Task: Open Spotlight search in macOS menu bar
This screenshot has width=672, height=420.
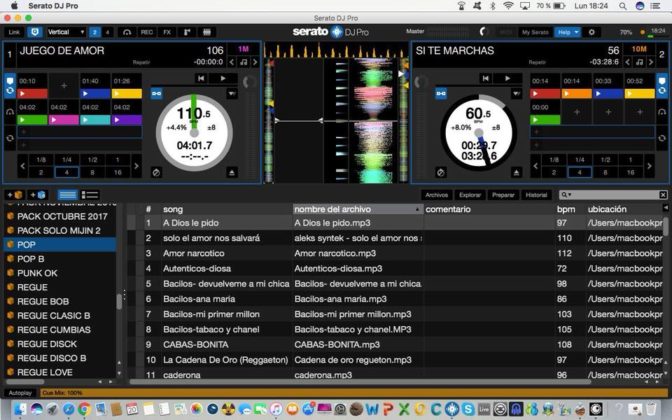Action: [622, 6]
